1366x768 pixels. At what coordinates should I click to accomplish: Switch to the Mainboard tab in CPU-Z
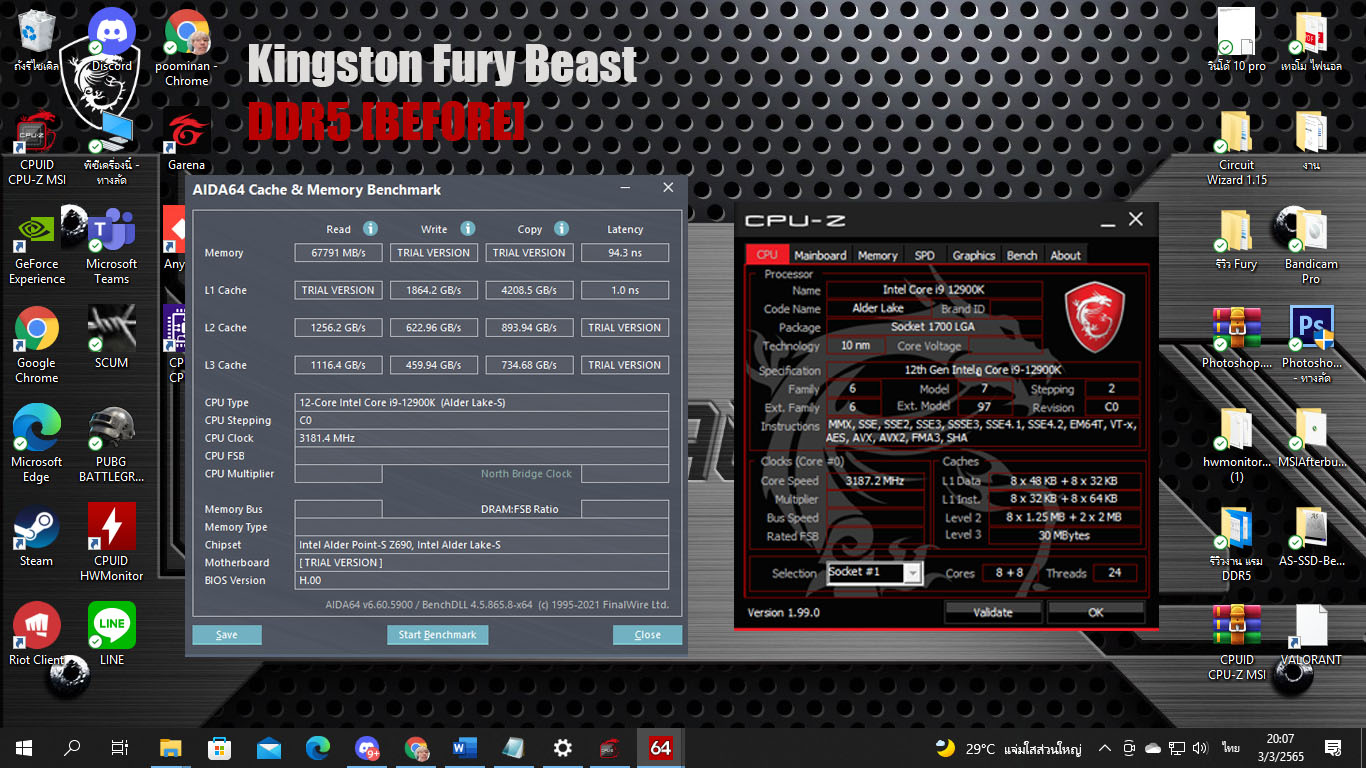pyautogui.click(x=820, y=255)
